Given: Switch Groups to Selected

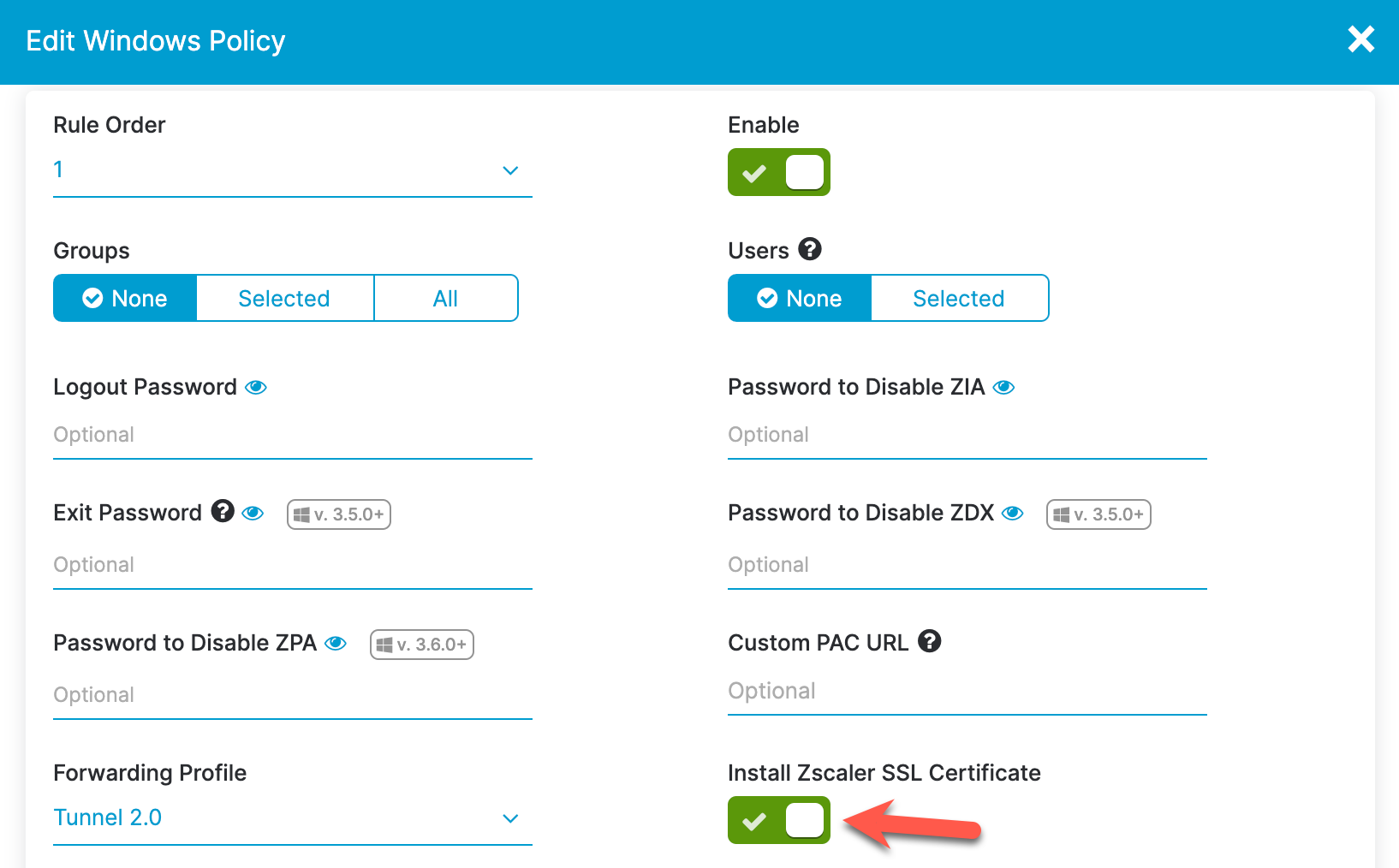Looking at the screenshot, I should pos(284,298).
